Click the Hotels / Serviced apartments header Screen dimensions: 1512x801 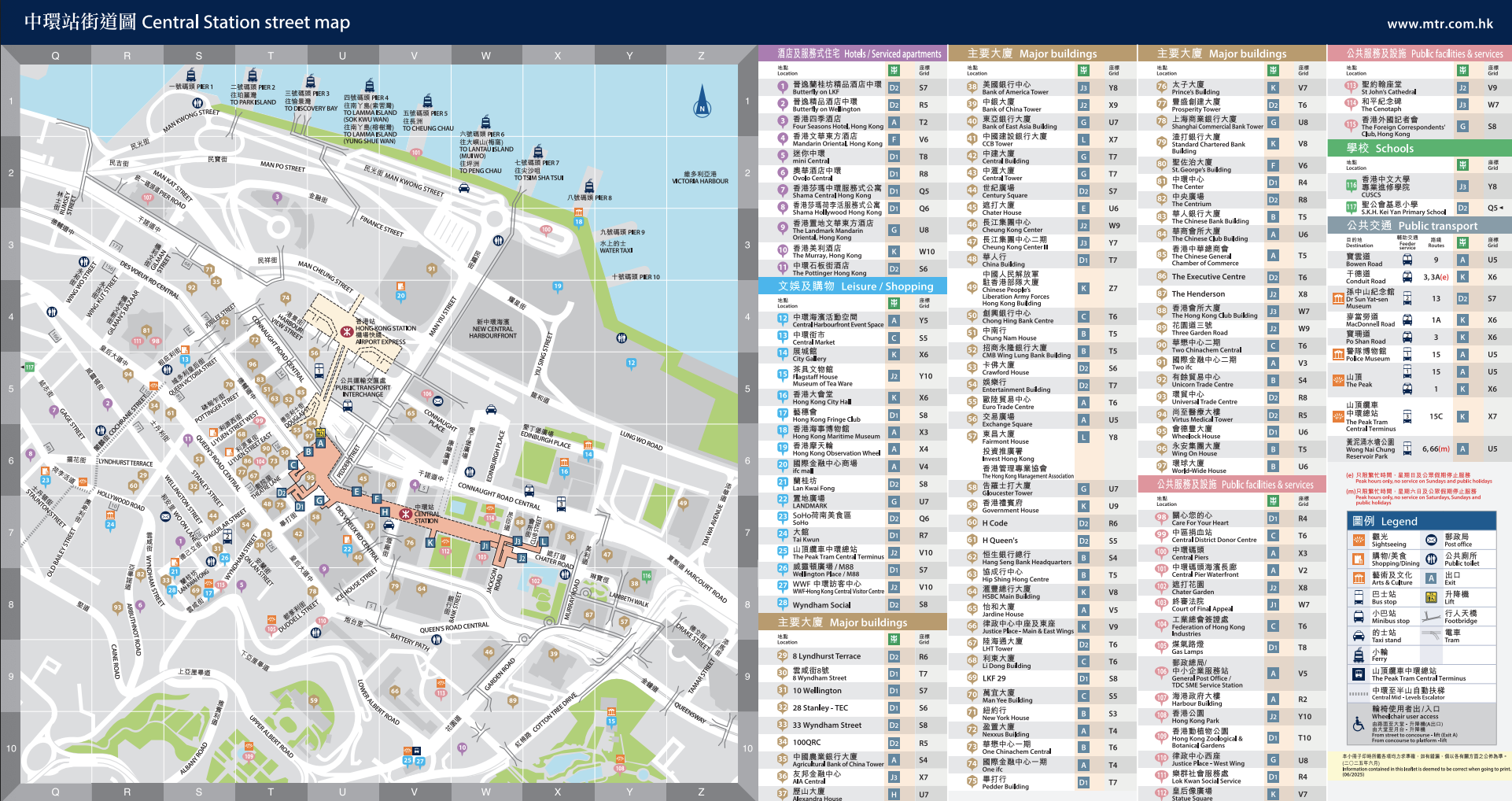(852, 54)
